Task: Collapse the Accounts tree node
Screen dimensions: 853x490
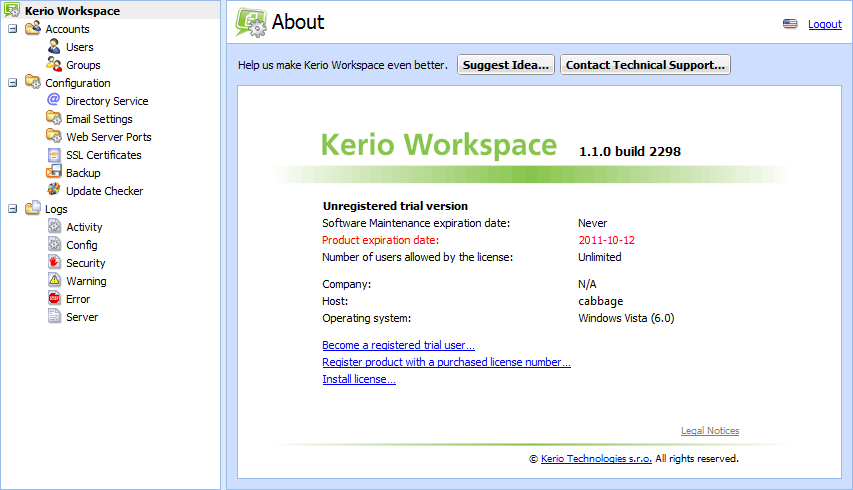Action: pos(13,29)
